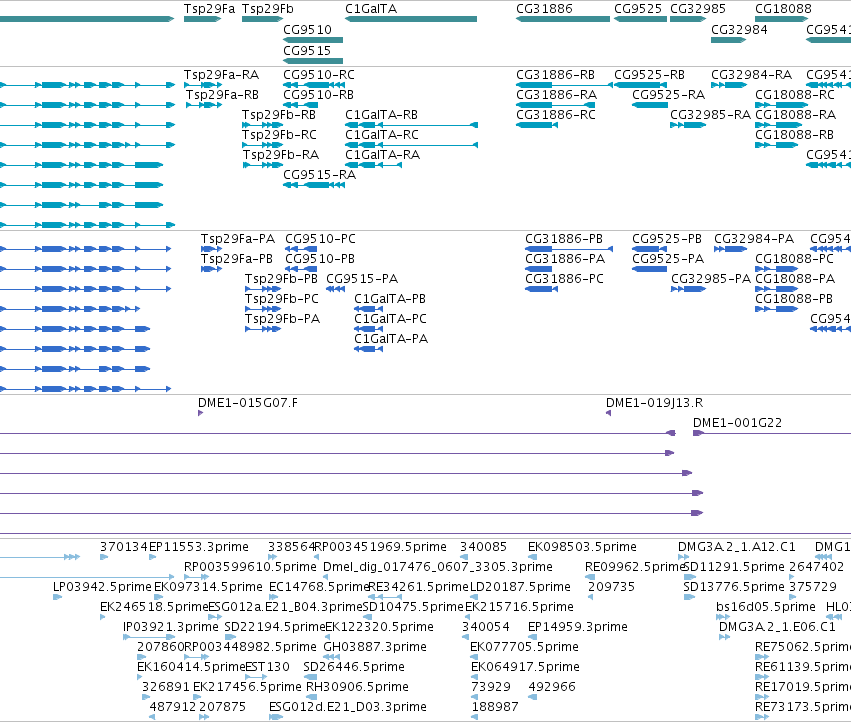Viewport: 851px width, 722px height.
Task: Select the CG18088 gene label
Action: pos(783,9)
